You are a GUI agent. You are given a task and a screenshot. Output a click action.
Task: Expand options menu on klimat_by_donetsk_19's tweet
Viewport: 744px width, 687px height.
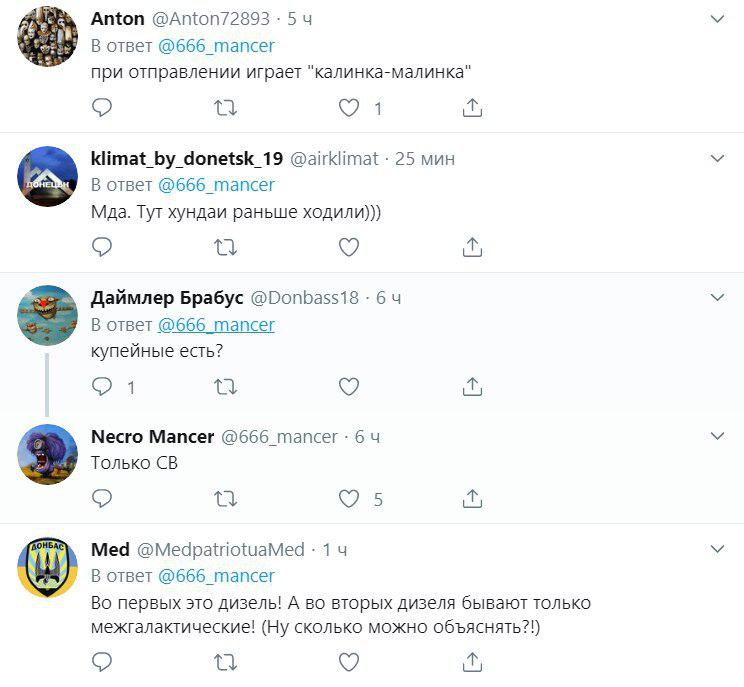717,159
